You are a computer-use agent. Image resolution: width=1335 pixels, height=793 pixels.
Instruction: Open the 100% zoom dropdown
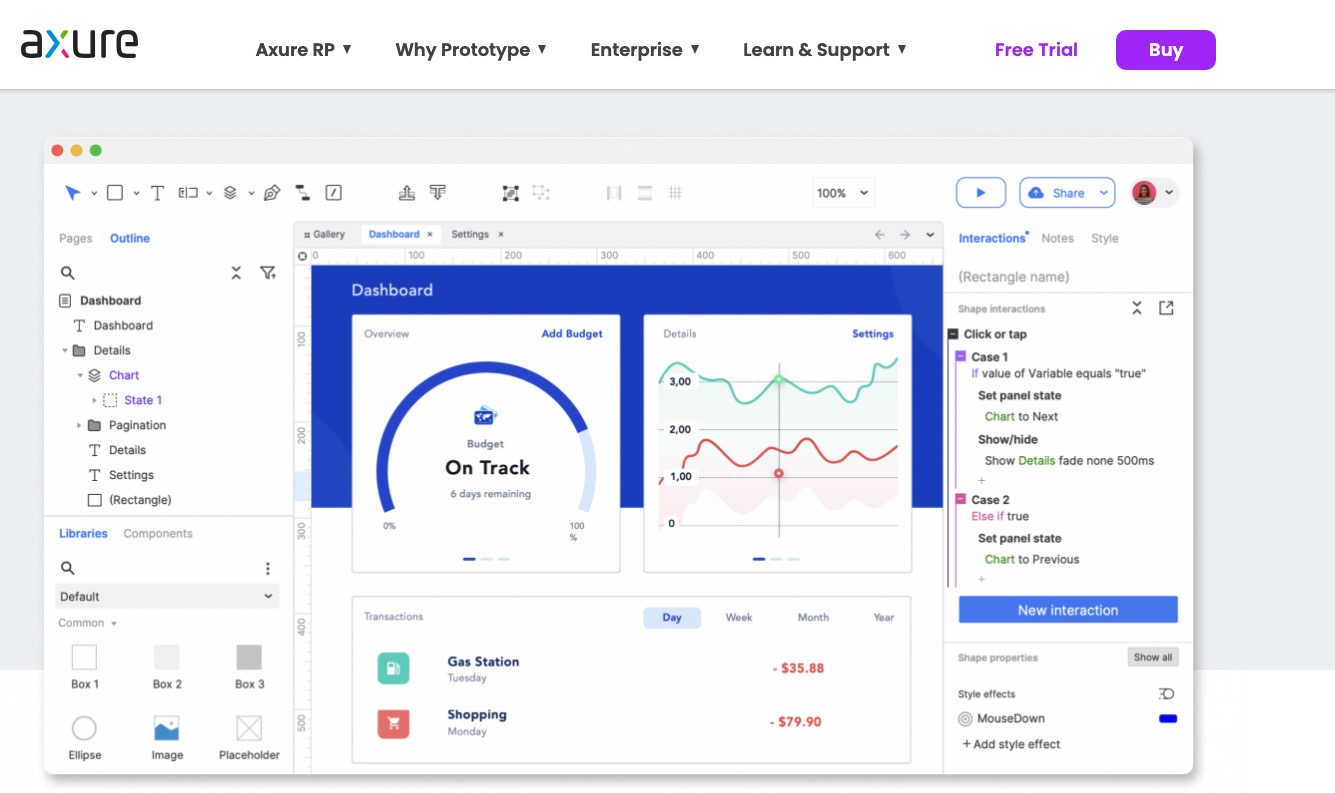click(844, 193)
